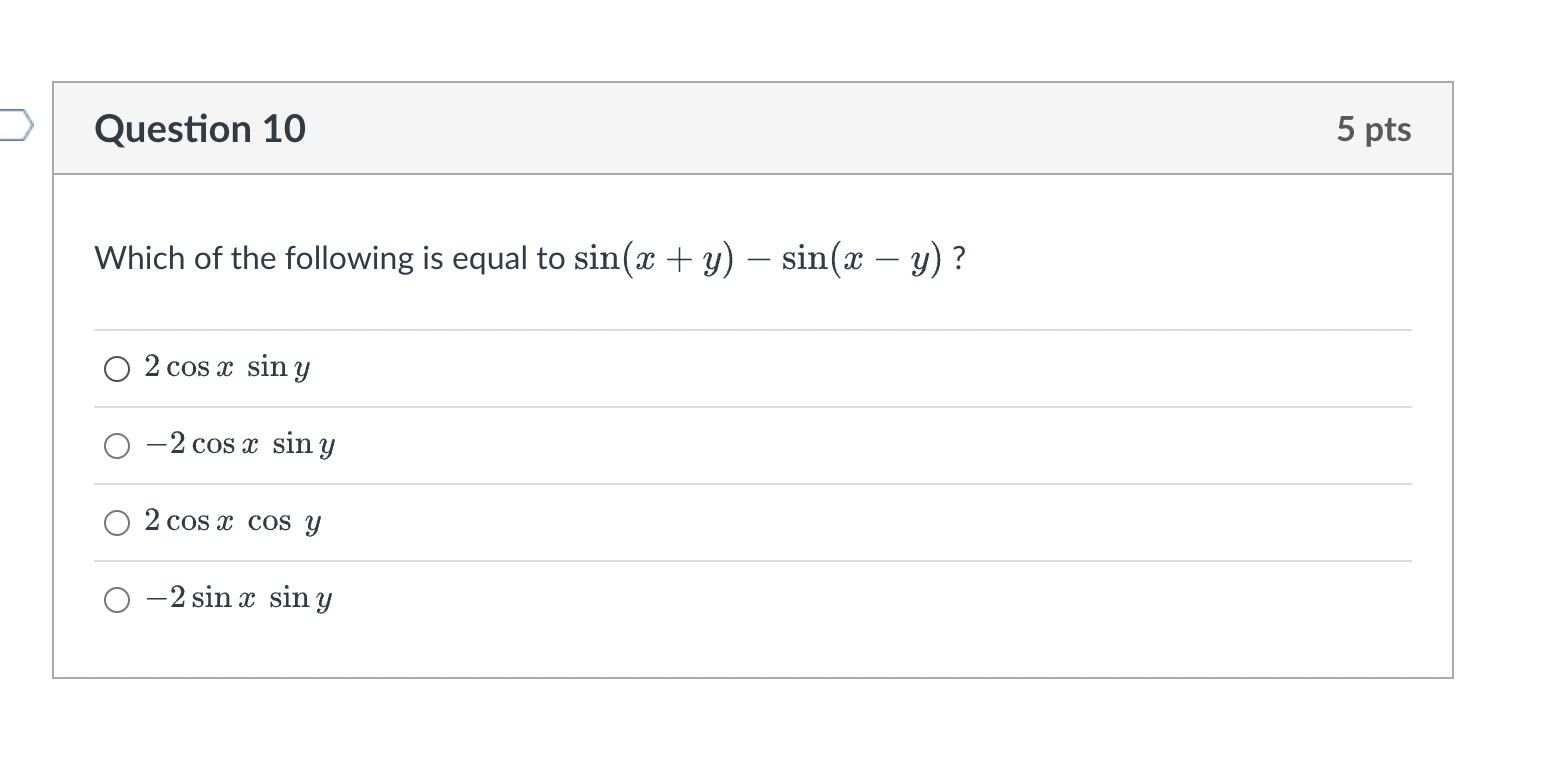
Task: Click the sentence "Which of the following is equal to"
Action: click(x=330, y=259)
